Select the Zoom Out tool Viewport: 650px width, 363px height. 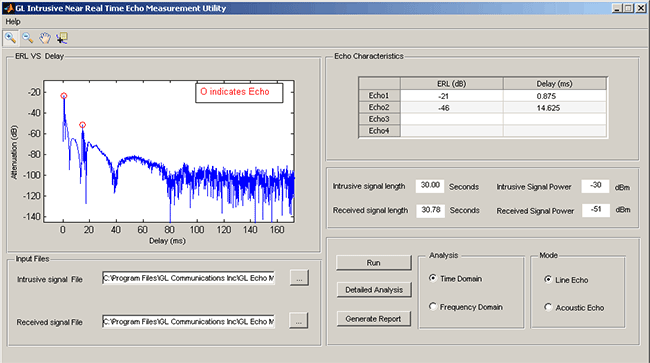point(28,38)
